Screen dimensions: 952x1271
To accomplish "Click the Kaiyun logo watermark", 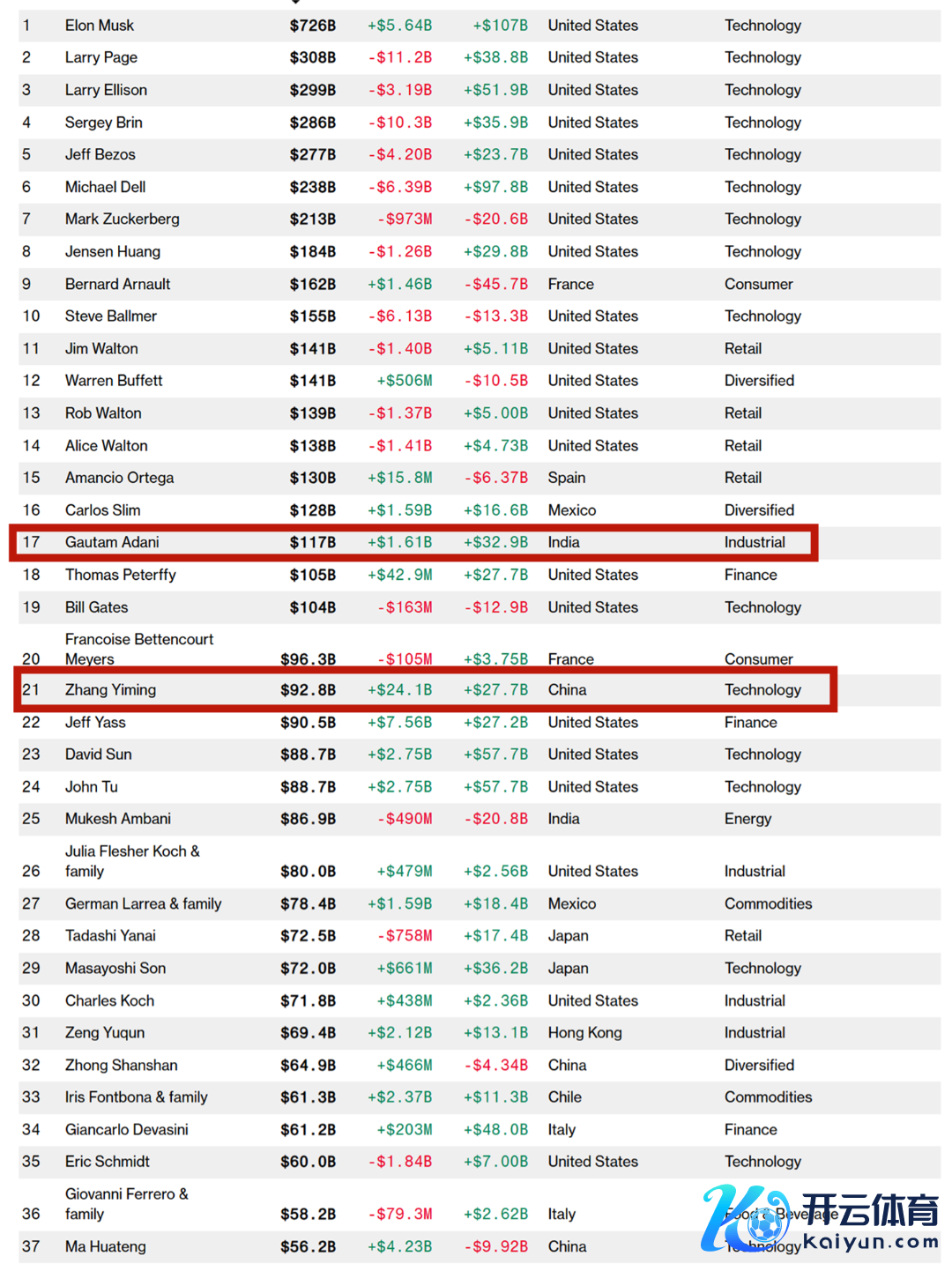I will tap(820, 1220).
